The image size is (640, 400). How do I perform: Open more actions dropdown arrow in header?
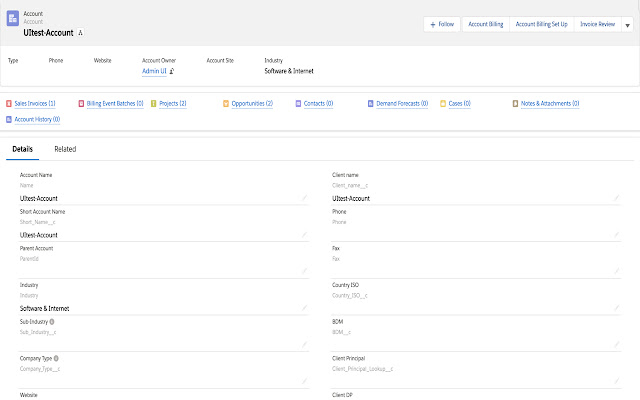tap(629, 23)
